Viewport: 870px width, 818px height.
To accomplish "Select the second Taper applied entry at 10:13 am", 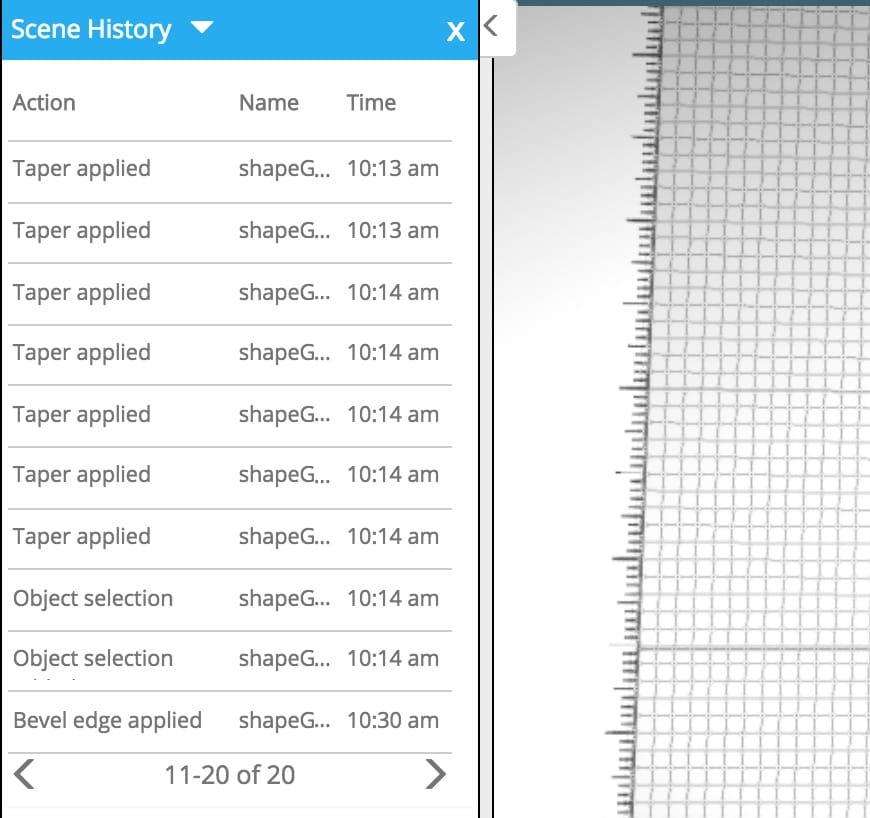I will pyautogui.click(x=82, y=230).
